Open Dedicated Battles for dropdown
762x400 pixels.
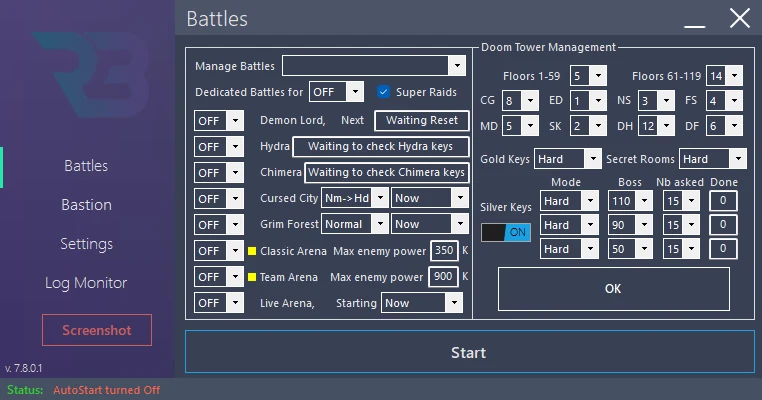[x=336, y=92]
